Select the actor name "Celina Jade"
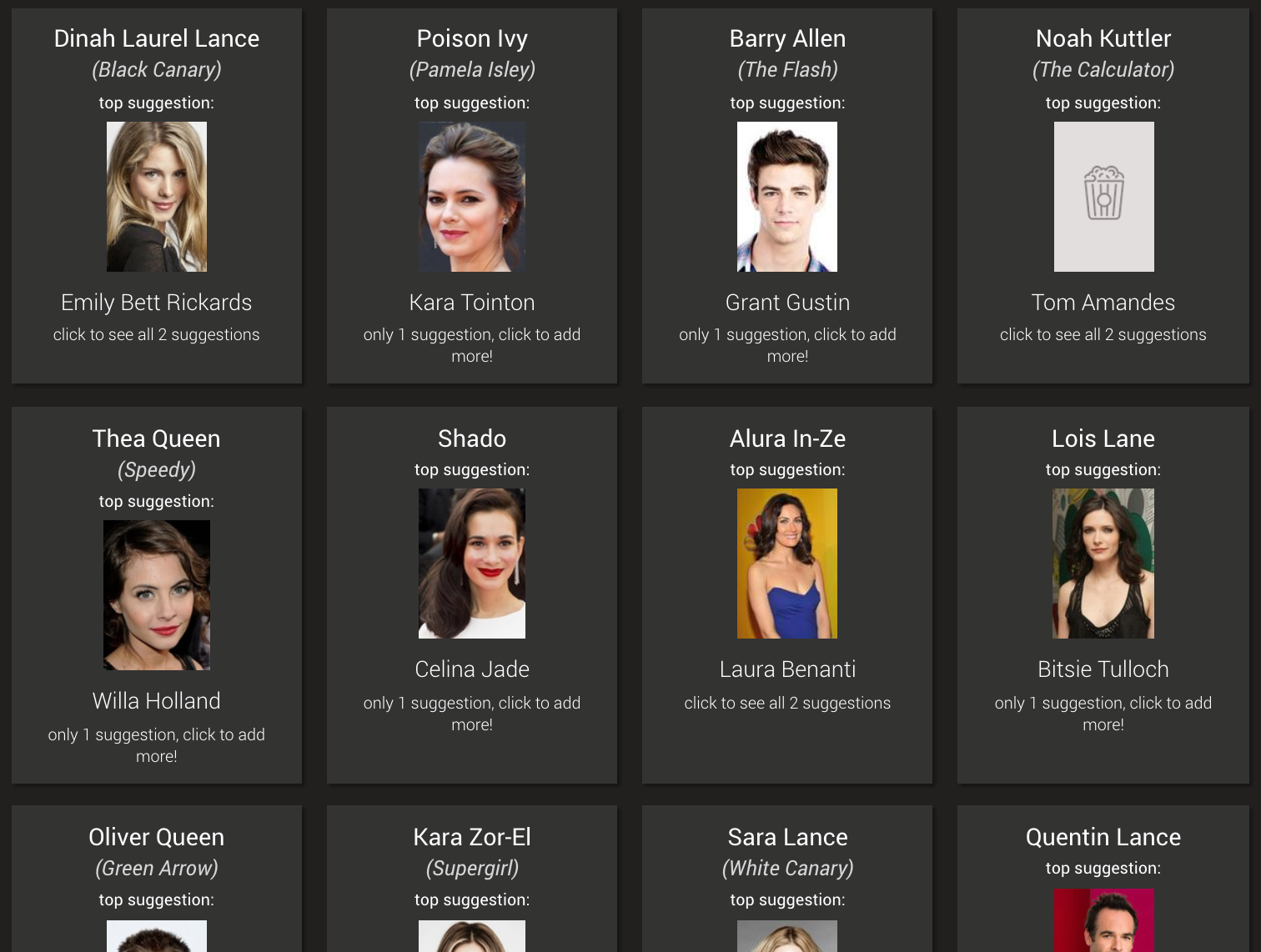Screen dimensions: 1261x952 [x=472, y=669]
